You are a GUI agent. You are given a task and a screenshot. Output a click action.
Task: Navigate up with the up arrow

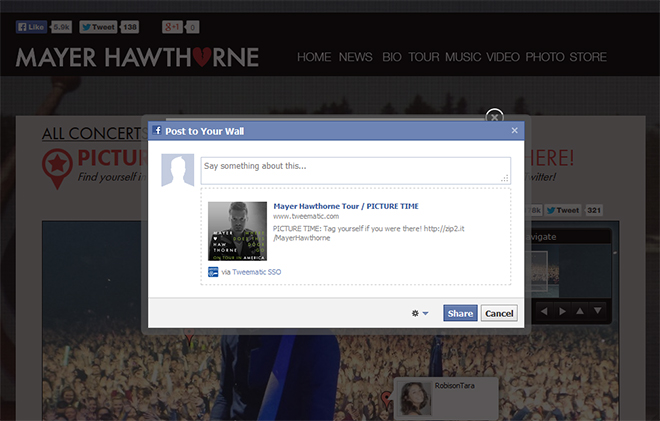[x=580, y=311]
